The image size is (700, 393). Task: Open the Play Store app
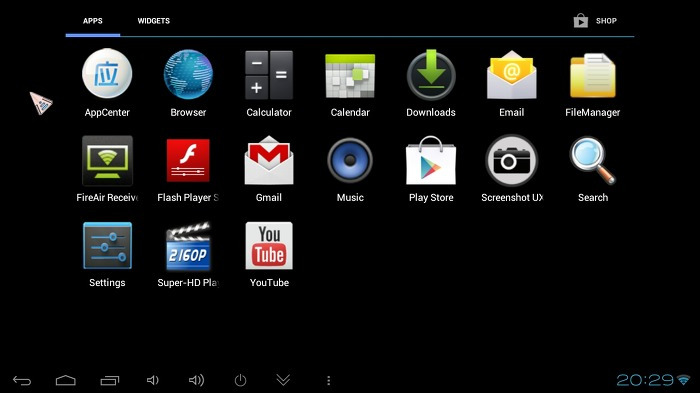pos(431,160)
